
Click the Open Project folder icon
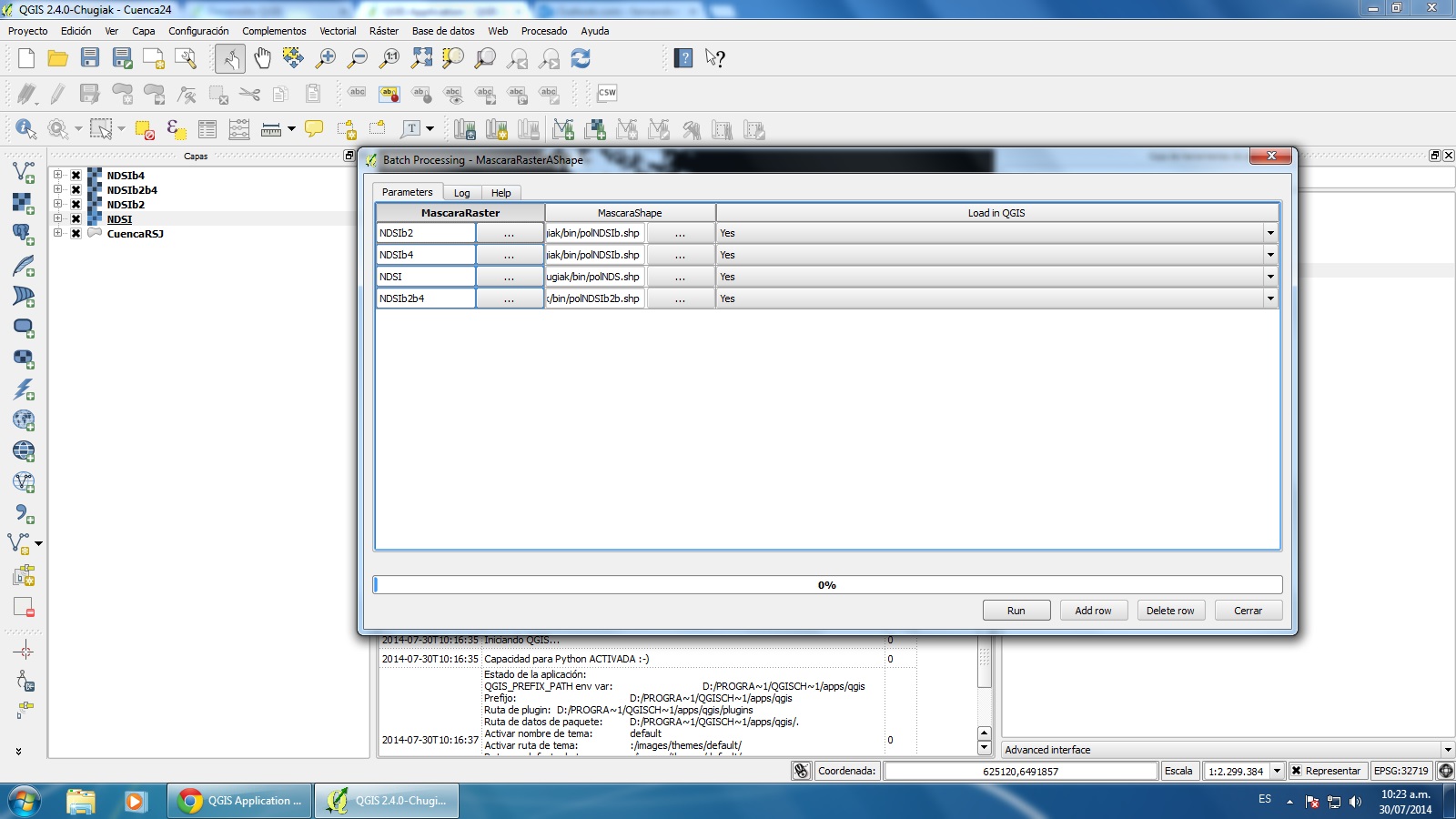point(58,59)
